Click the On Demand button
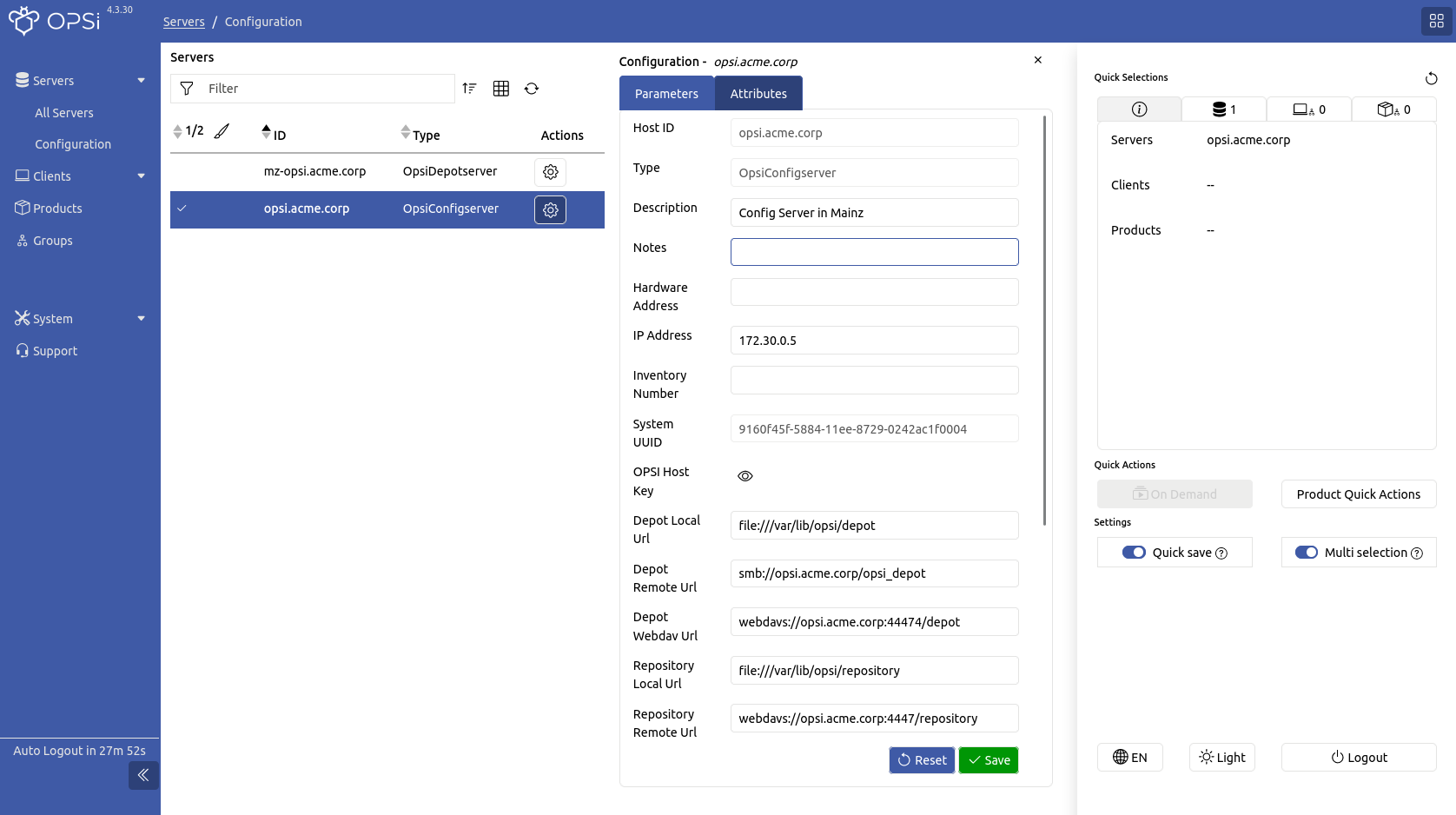The image size is (1456, 815). (1175, 494)
